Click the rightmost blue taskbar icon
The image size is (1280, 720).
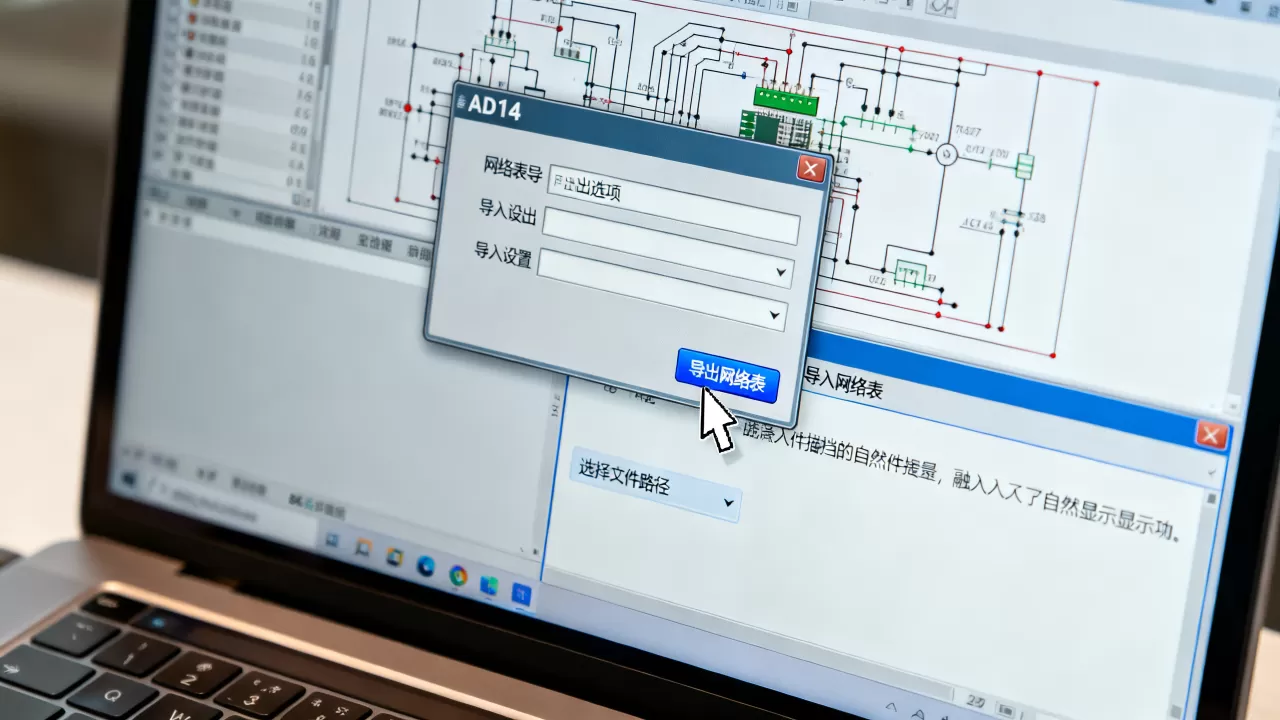coord(521,595)
